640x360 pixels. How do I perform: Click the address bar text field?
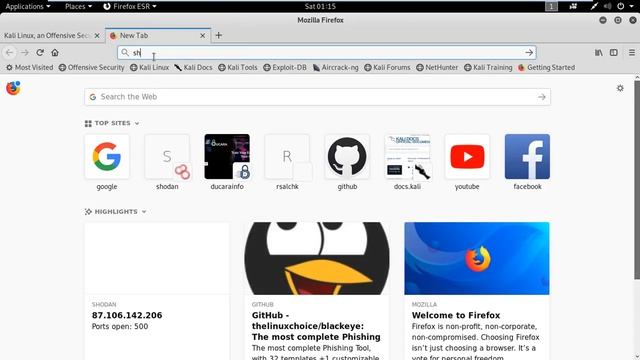tap(327, 53)
